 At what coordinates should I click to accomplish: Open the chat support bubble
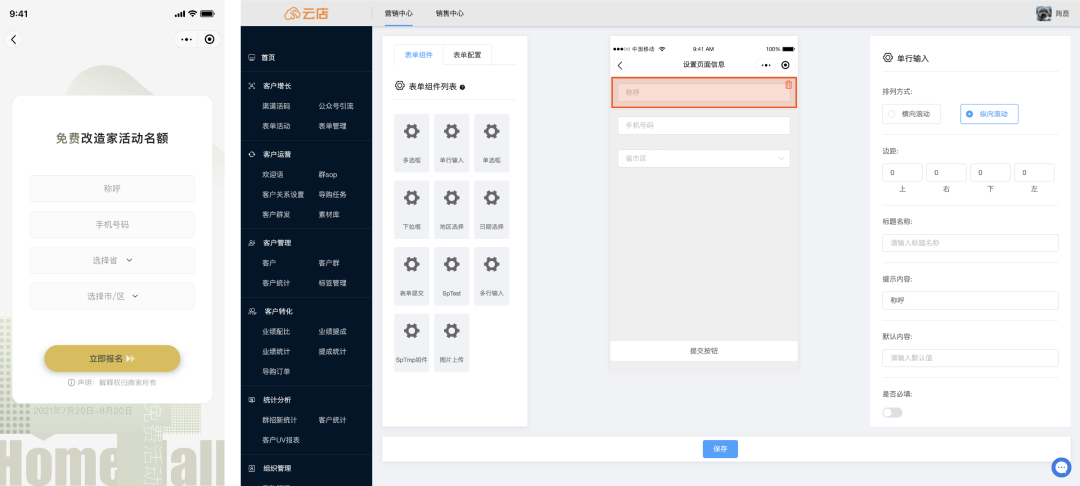click(x=1061, y=467)
